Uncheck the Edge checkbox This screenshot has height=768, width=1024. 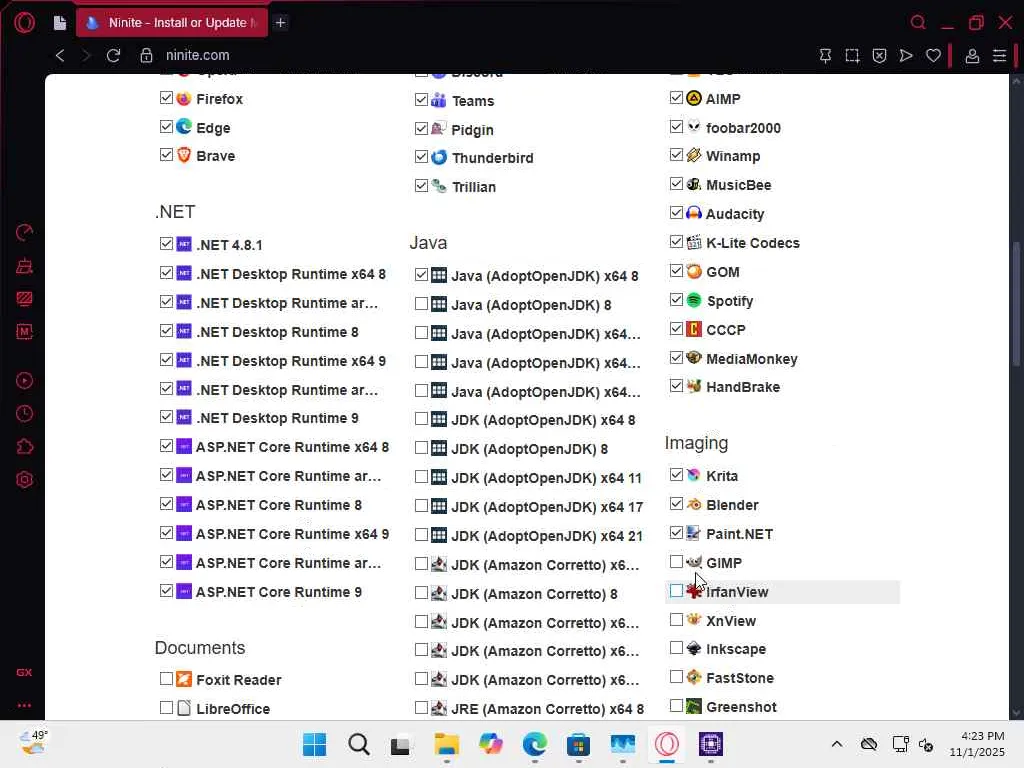coord(166,126)
